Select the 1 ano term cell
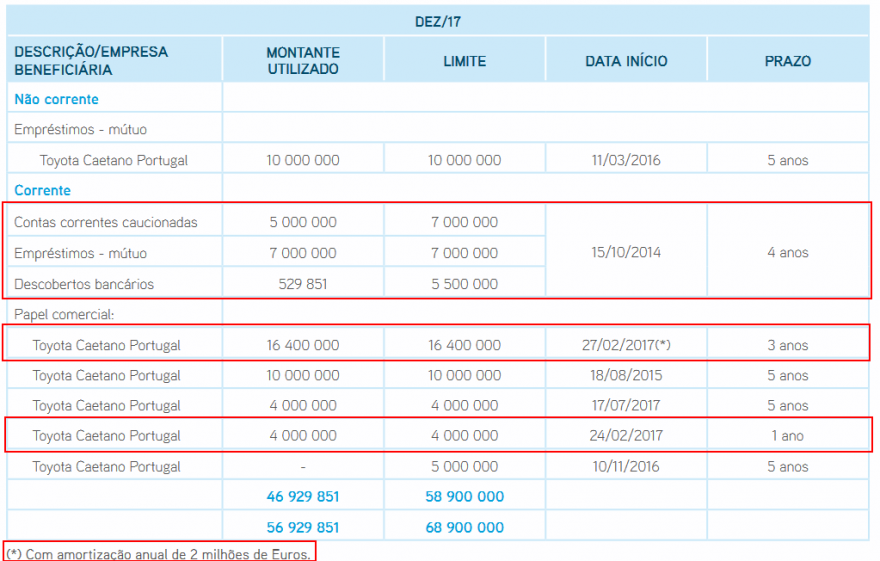880x561 pixels. pyautogui.click(x=788, y=436)
